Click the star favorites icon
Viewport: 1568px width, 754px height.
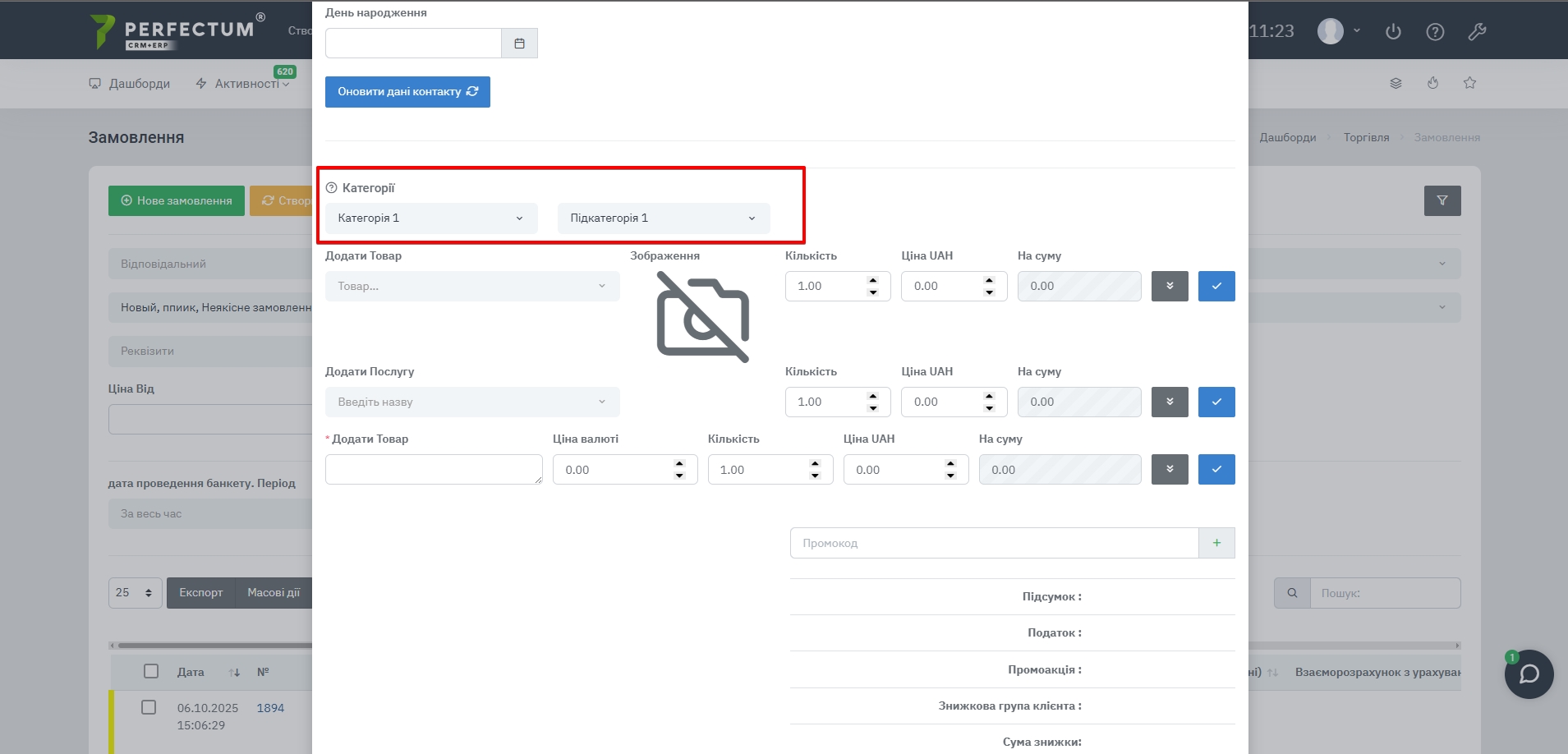1469,83
